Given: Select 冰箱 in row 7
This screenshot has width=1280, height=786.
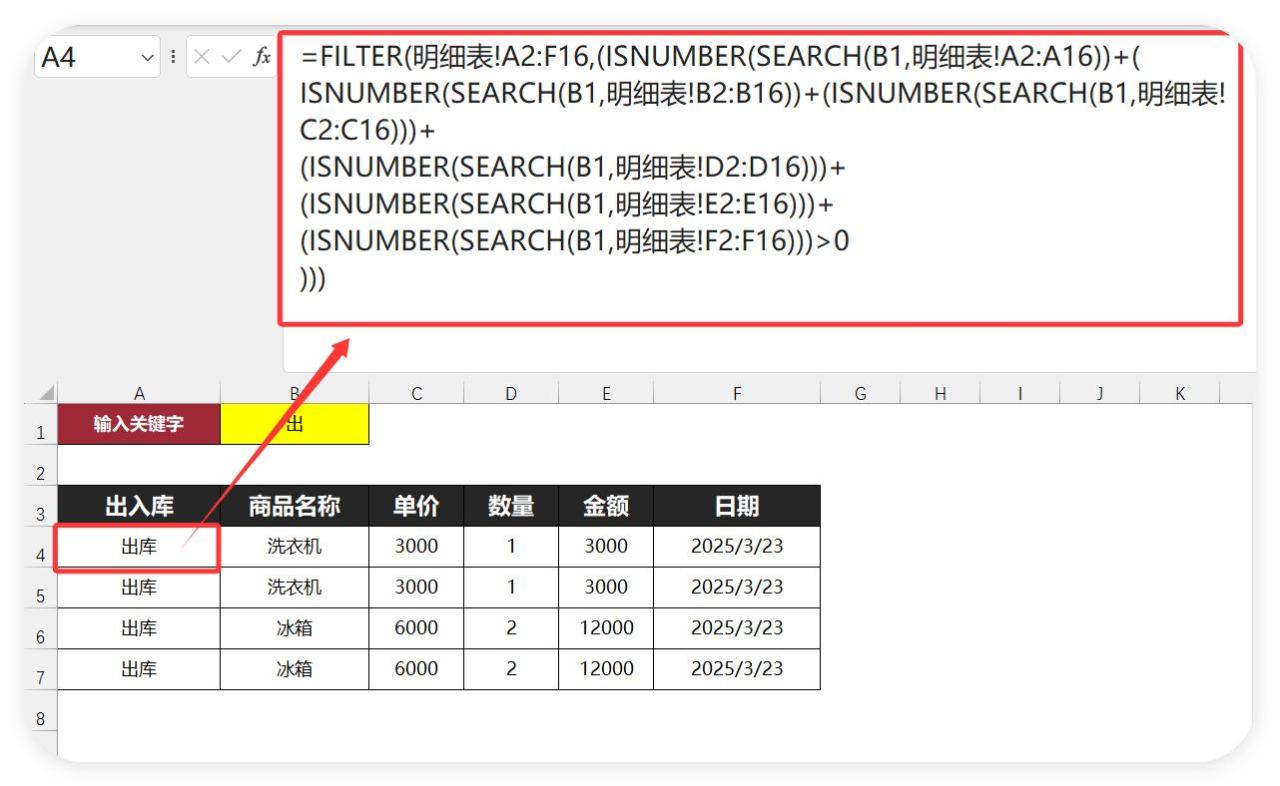Looking at the screenshot, I should (x=295, y=670).
